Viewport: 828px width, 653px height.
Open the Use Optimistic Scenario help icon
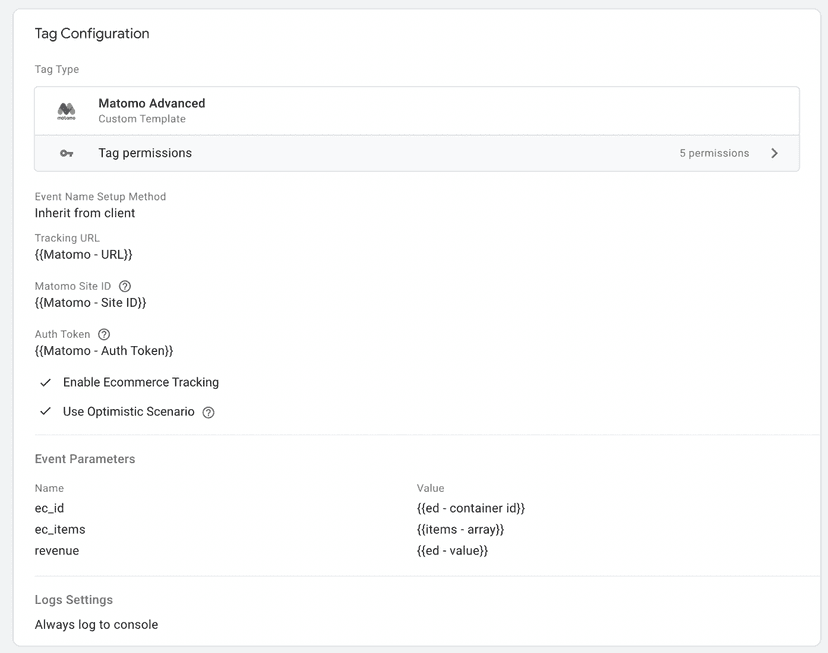pyautogui.click(x=208, y=412)
